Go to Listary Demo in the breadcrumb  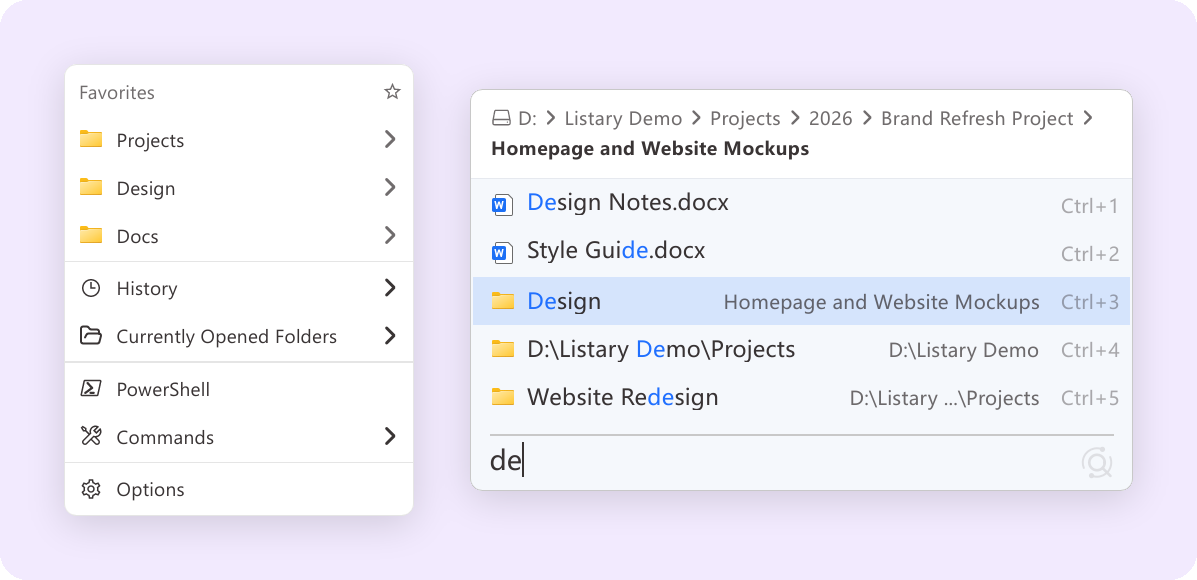pyautogui.click(x=623, y=119)
